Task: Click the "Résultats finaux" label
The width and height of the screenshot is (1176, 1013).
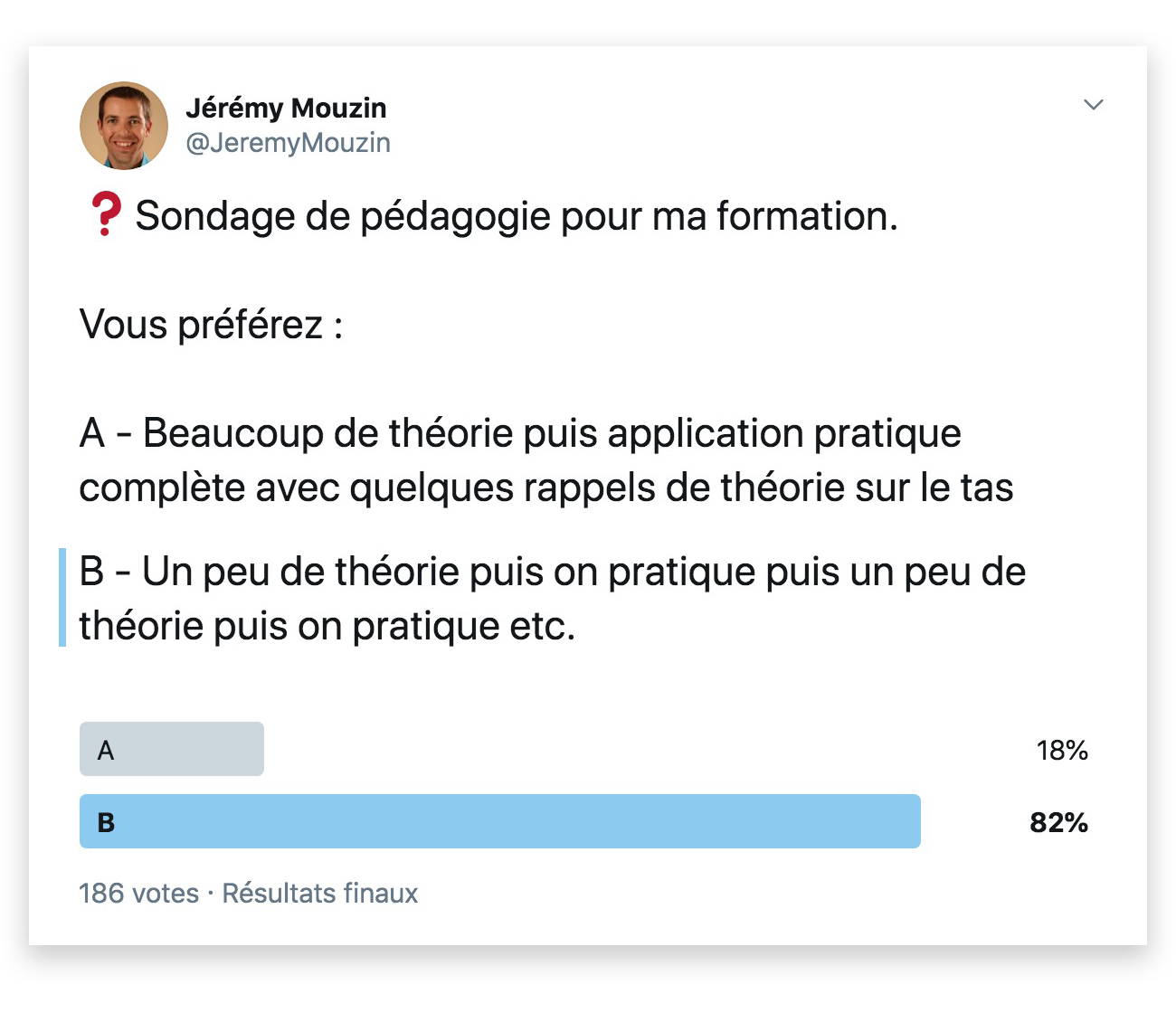Action: pyautogui.click(x=320, y=894)
